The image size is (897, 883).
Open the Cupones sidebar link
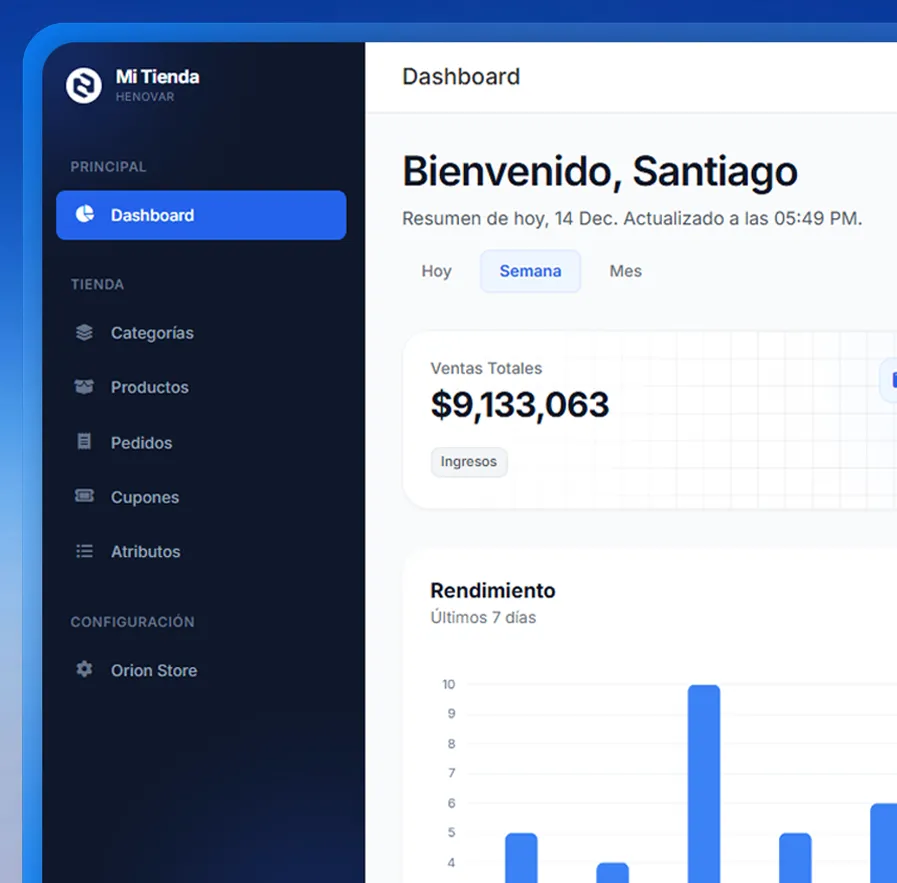pyautogui.click(x=146, y=496)
